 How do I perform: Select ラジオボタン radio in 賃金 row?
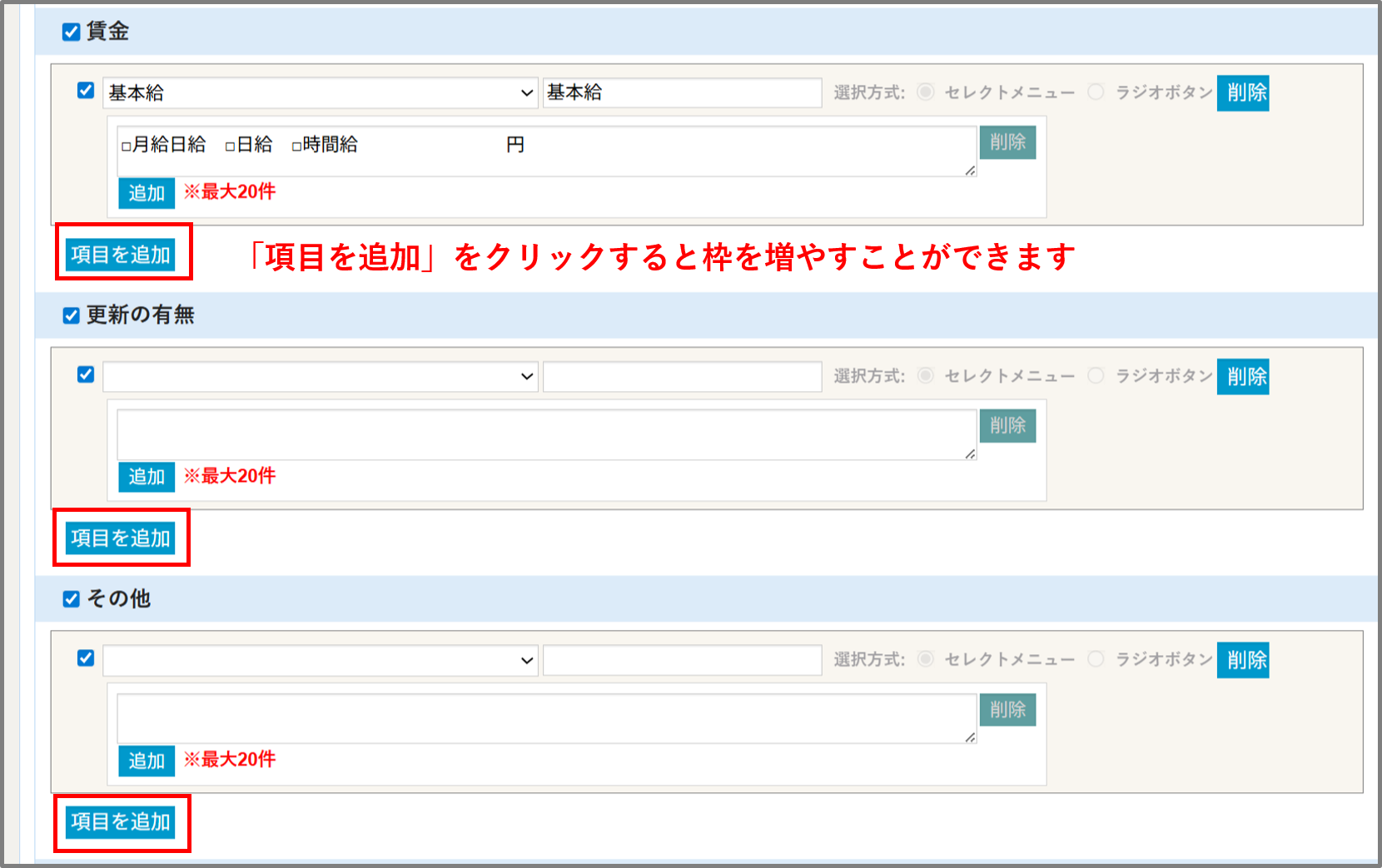pyautogui.click(x=1096, y=92)
